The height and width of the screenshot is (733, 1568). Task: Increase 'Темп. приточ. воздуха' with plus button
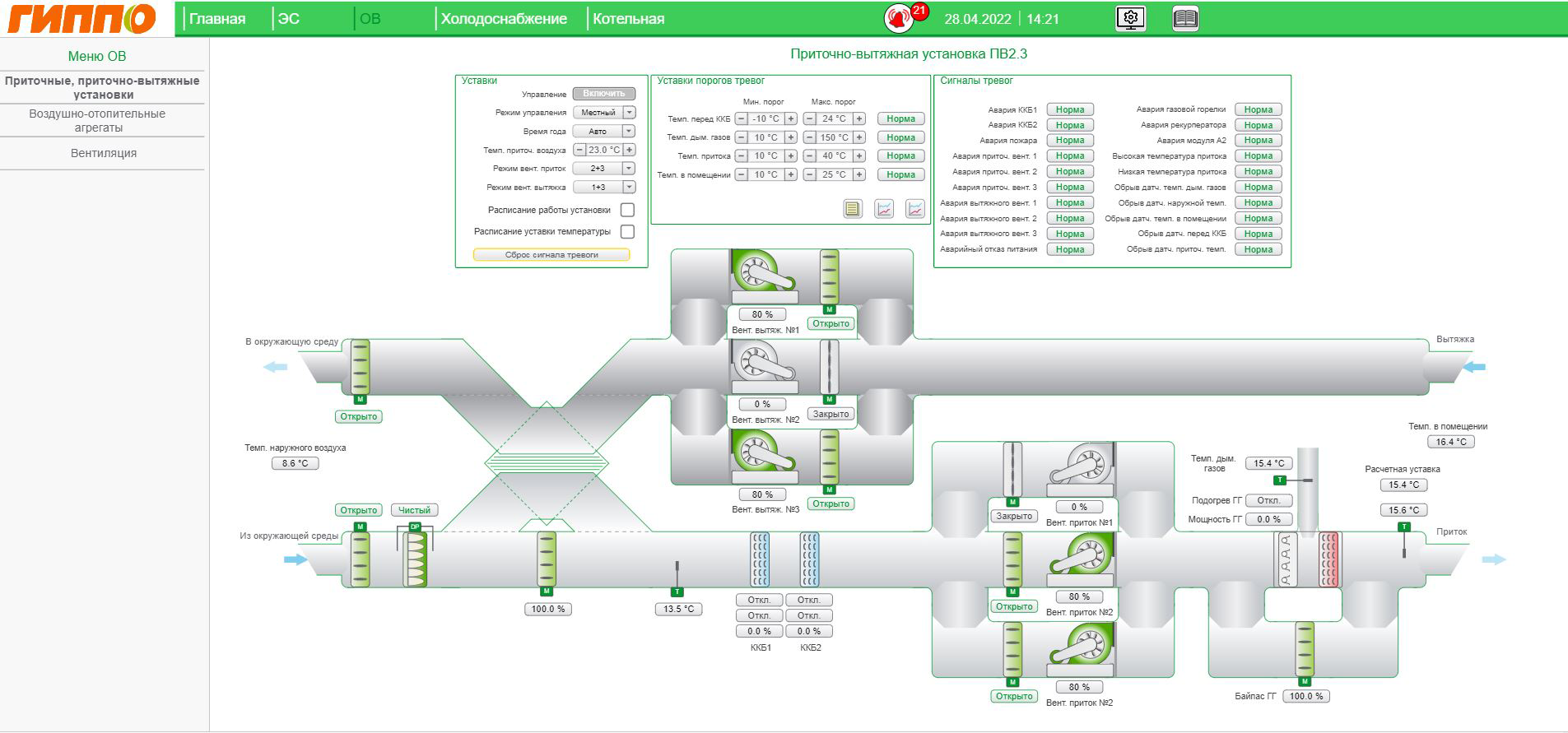tap(630, 150)
